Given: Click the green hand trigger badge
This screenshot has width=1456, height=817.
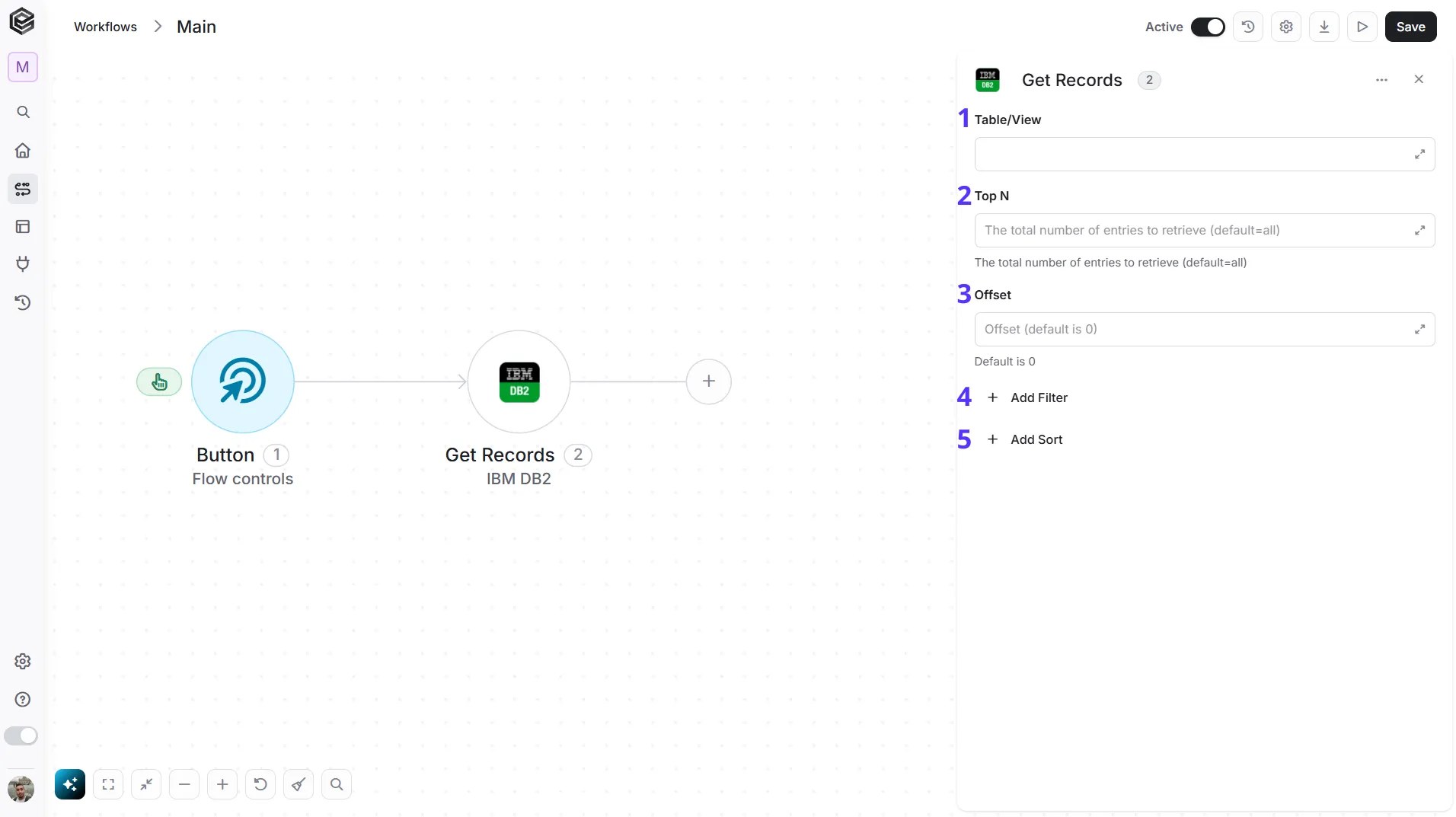Looking at the screenshot, I should tap(159, 381).
